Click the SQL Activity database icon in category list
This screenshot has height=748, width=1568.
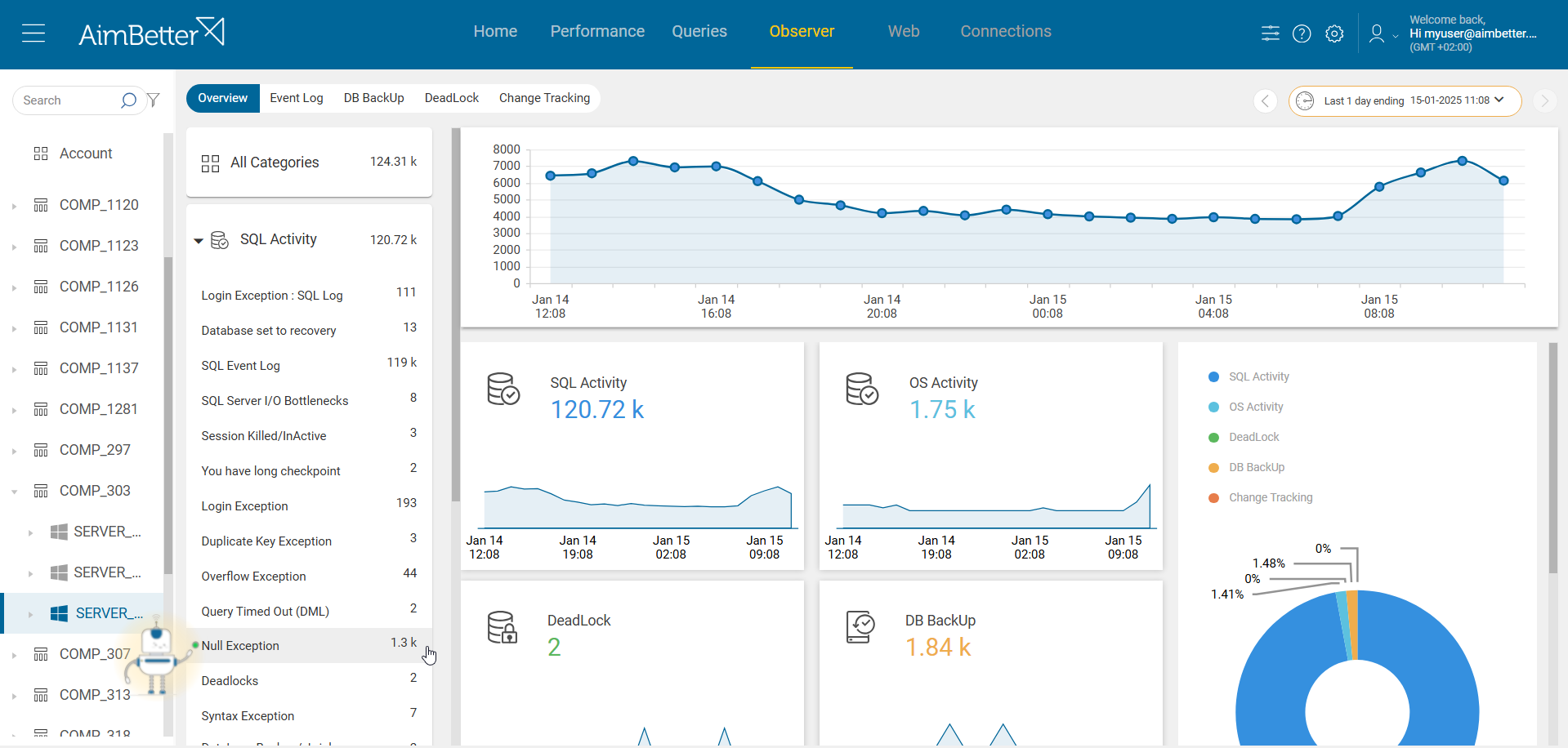pyautogui.click(x=220, y=240)
